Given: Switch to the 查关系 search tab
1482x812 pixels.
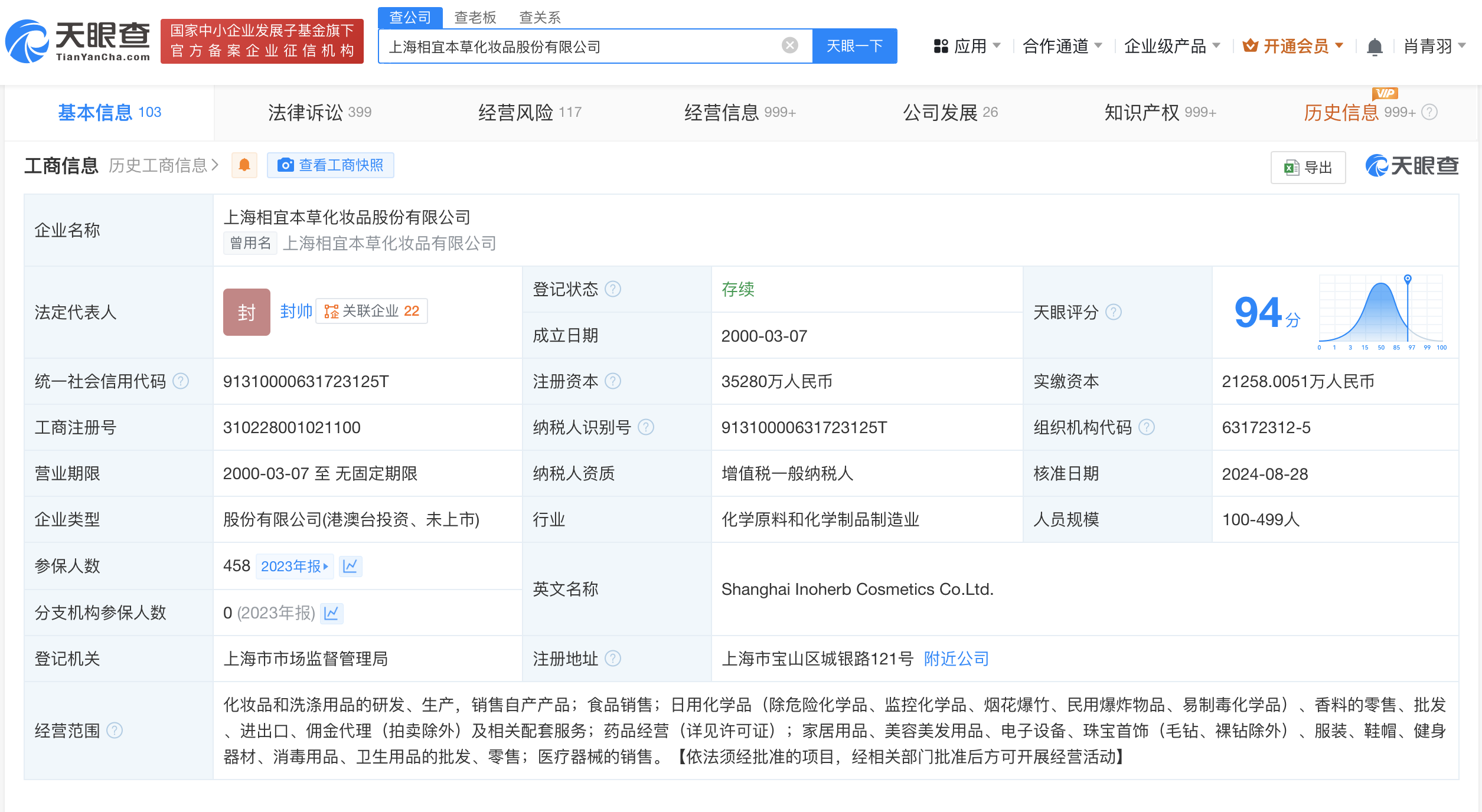Looking at the screenshot, I should click(x=540, y=17).
